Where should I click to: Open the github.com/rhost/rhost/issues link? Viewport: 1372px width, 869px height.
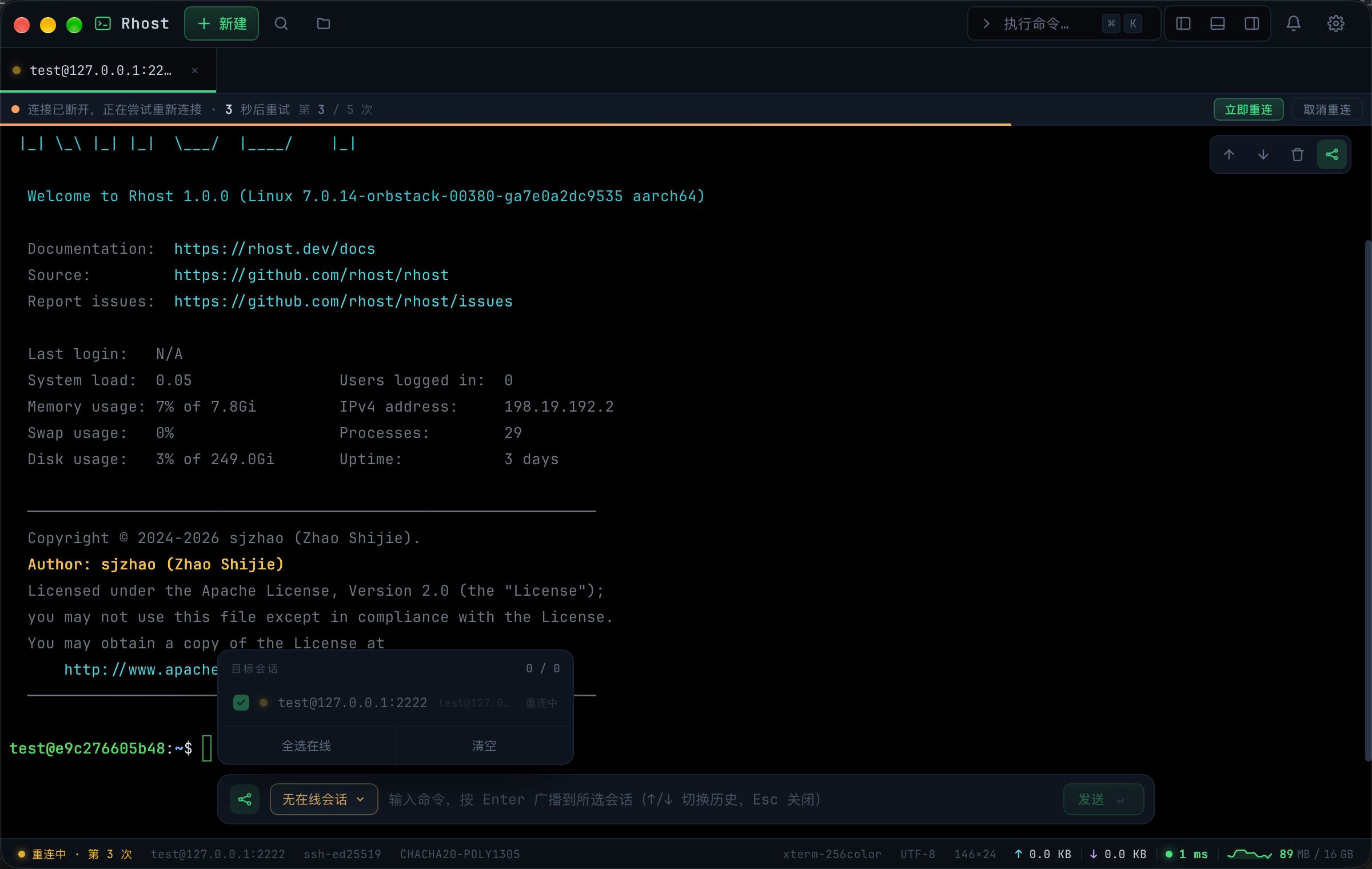coord(344,301)
